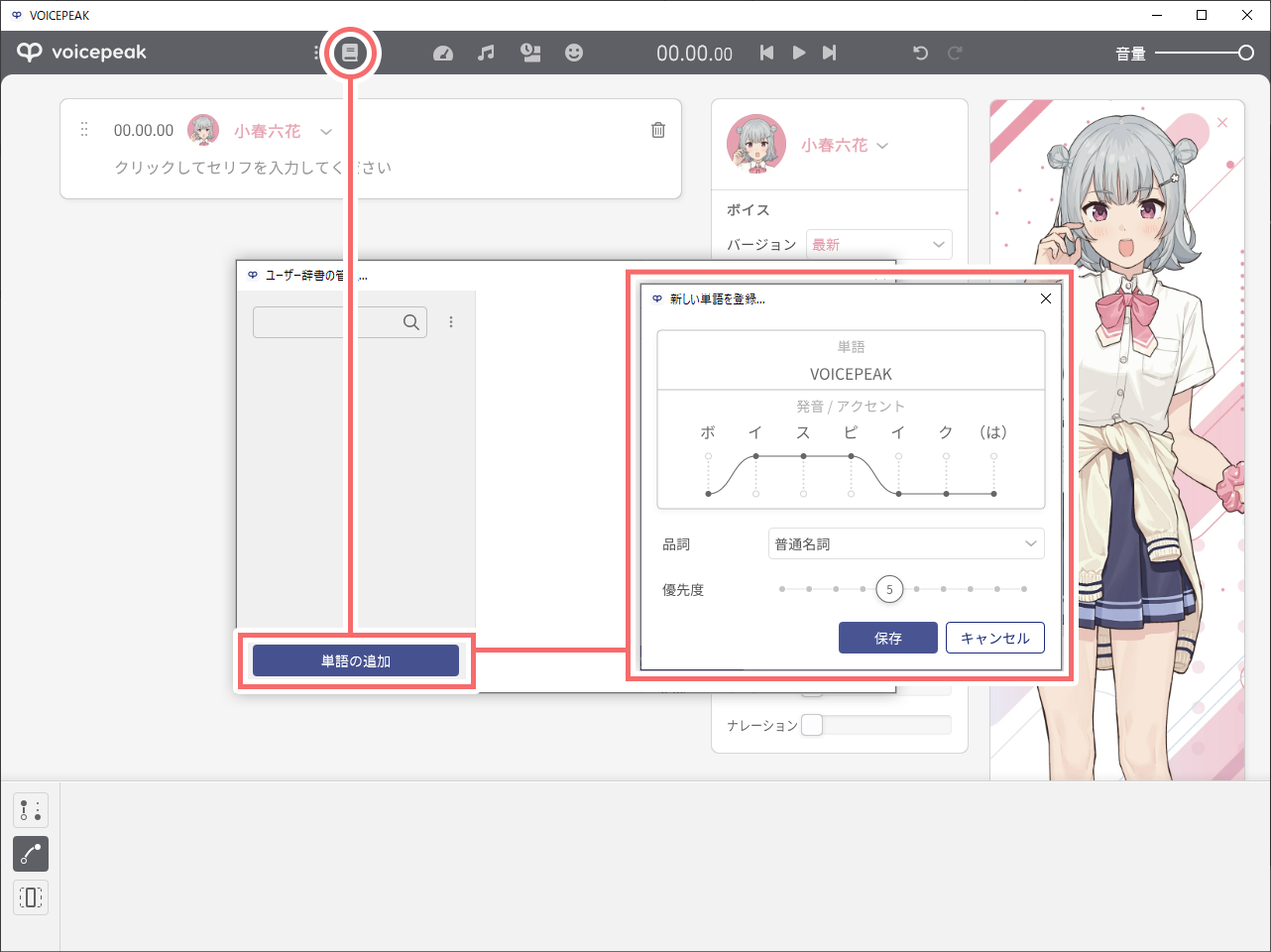The width and height of the screenshot is (1271, 952).
Task: Toggle the high accent point for ス
Action: [803, 456]
